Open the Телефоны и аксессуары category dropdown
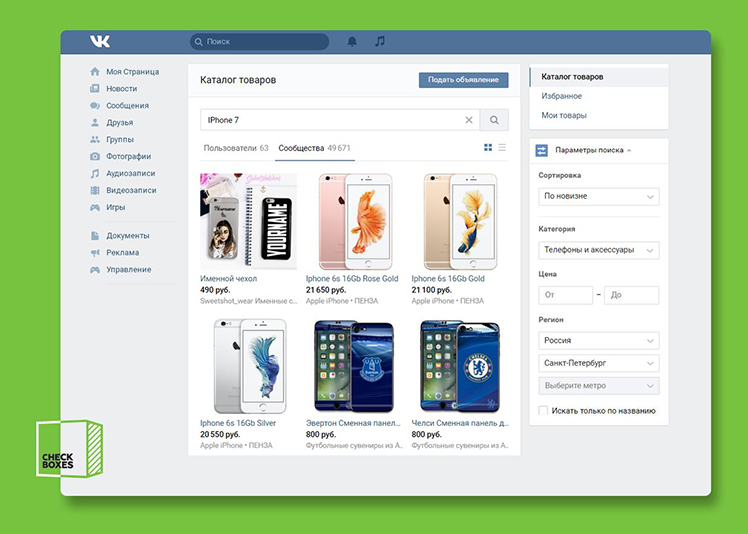The image size is (748, 534). click(599, 250)
